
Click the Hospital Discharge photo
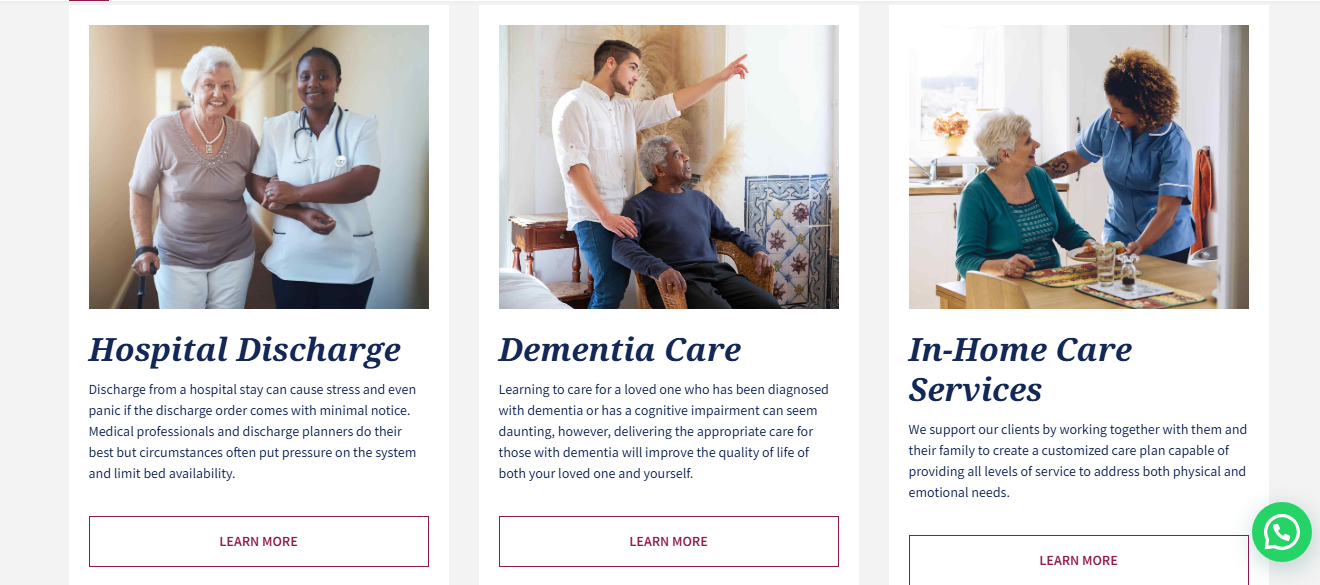258,167
